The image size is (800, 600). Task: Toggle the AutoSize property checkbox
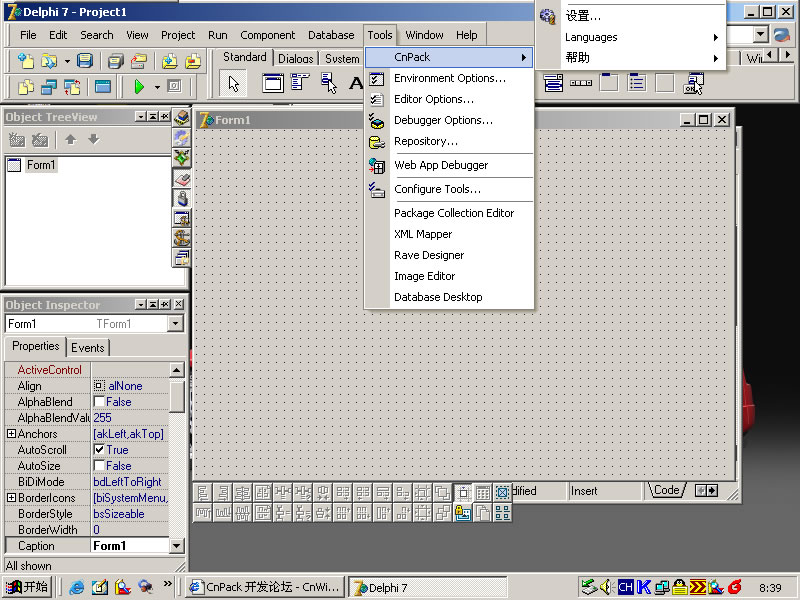pos(99,466)
